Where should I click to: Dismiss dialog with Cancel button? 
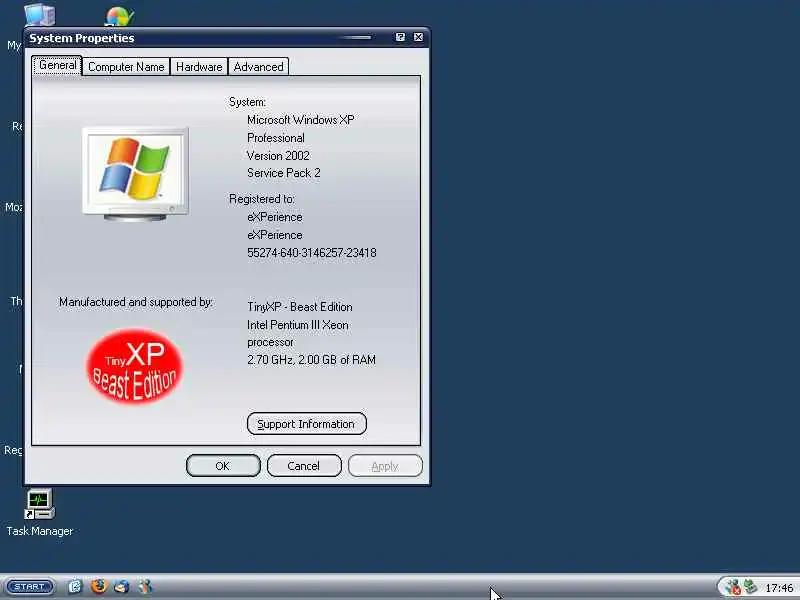pyautogui.click(x=304, y=466)
